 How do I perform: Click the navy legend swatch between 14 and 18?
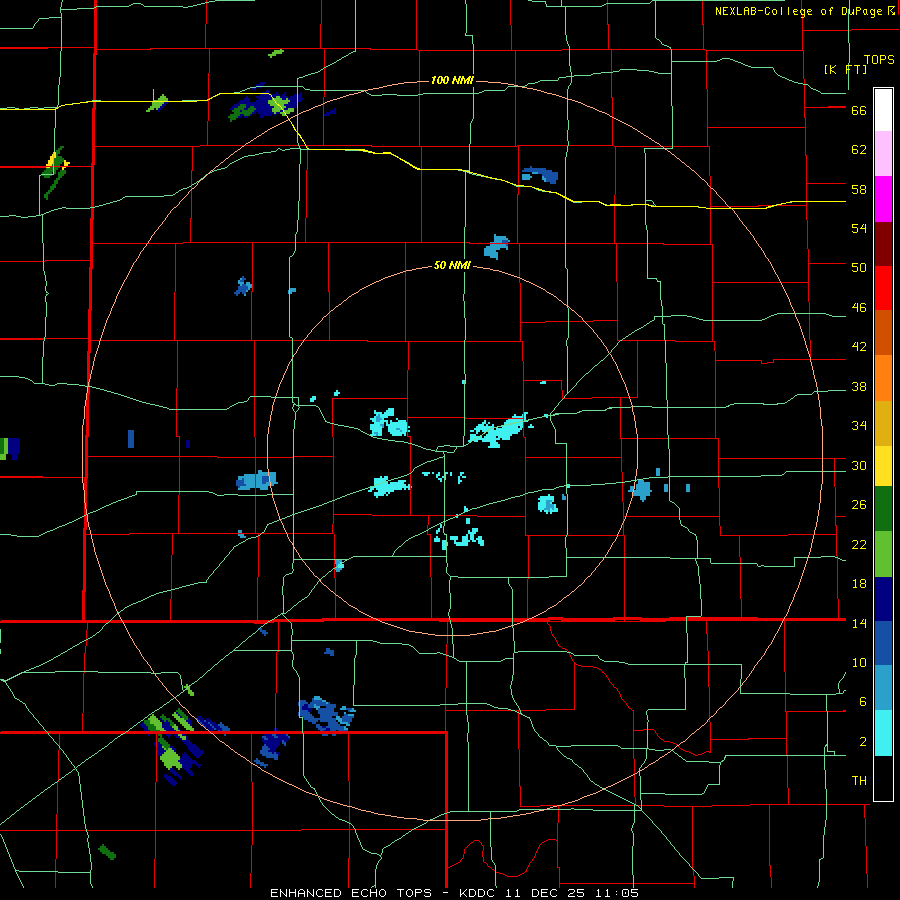pos(883,599)
